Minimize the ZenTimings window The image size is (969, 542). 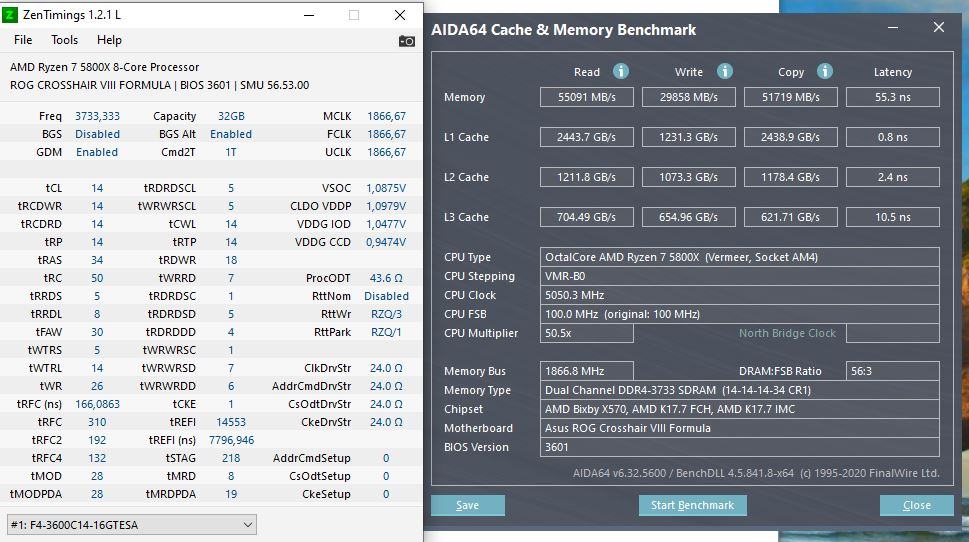309,15
